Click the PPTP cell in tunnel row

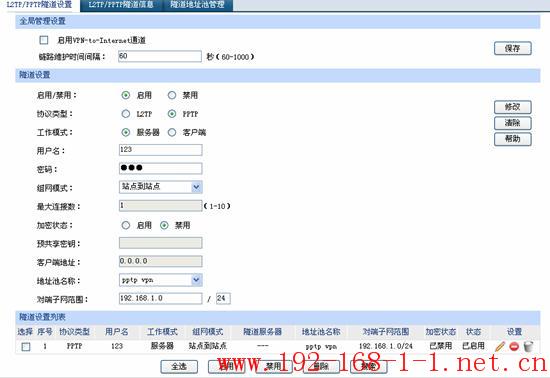pyautogui.click(x=74, y=346)
